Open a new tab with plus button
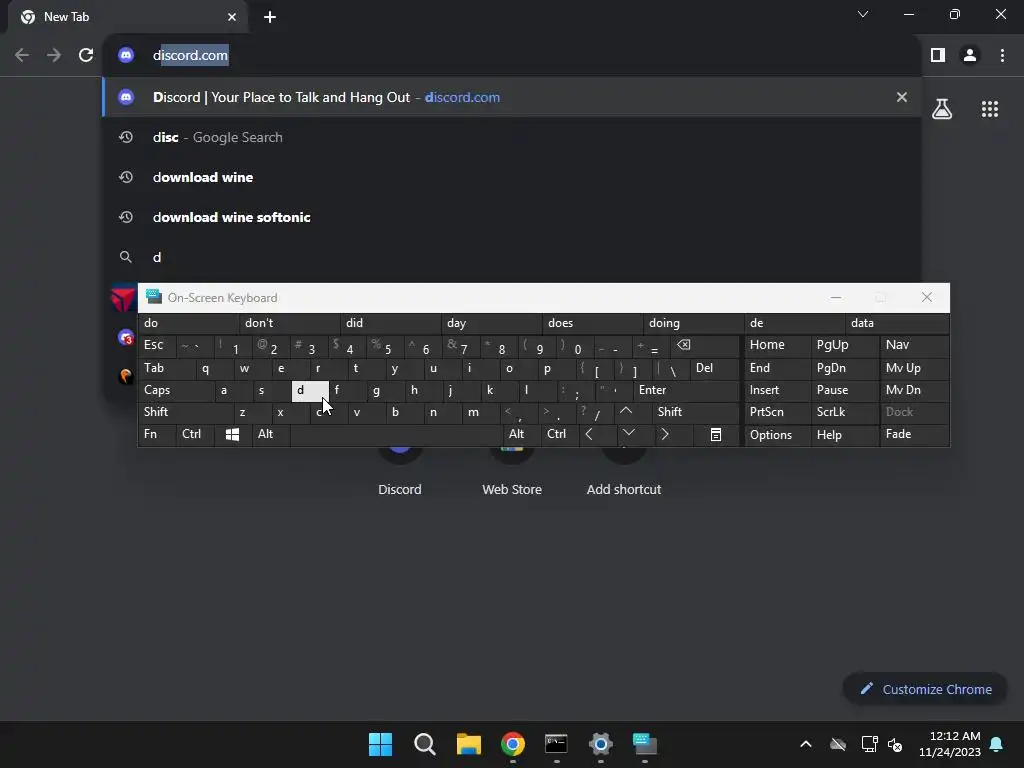Image resolution: width=1024 pixels, height=768 pixels. [x=270, y=17]
